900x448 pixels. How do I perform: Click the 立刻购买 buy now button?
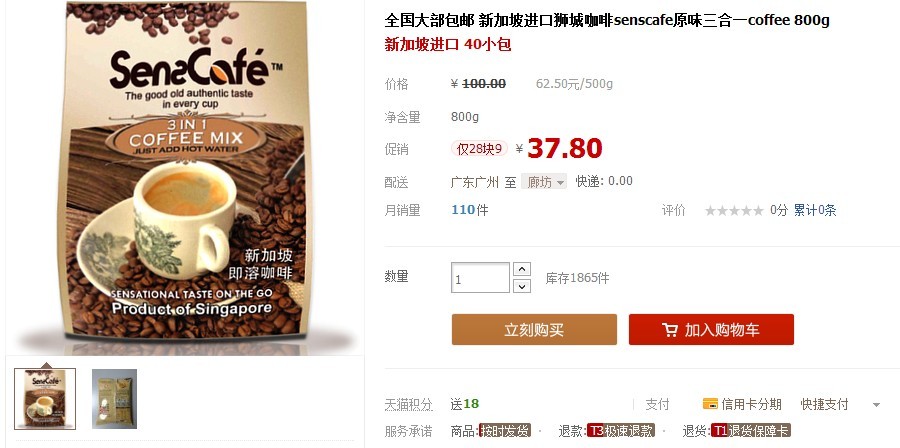click(534, 329)
